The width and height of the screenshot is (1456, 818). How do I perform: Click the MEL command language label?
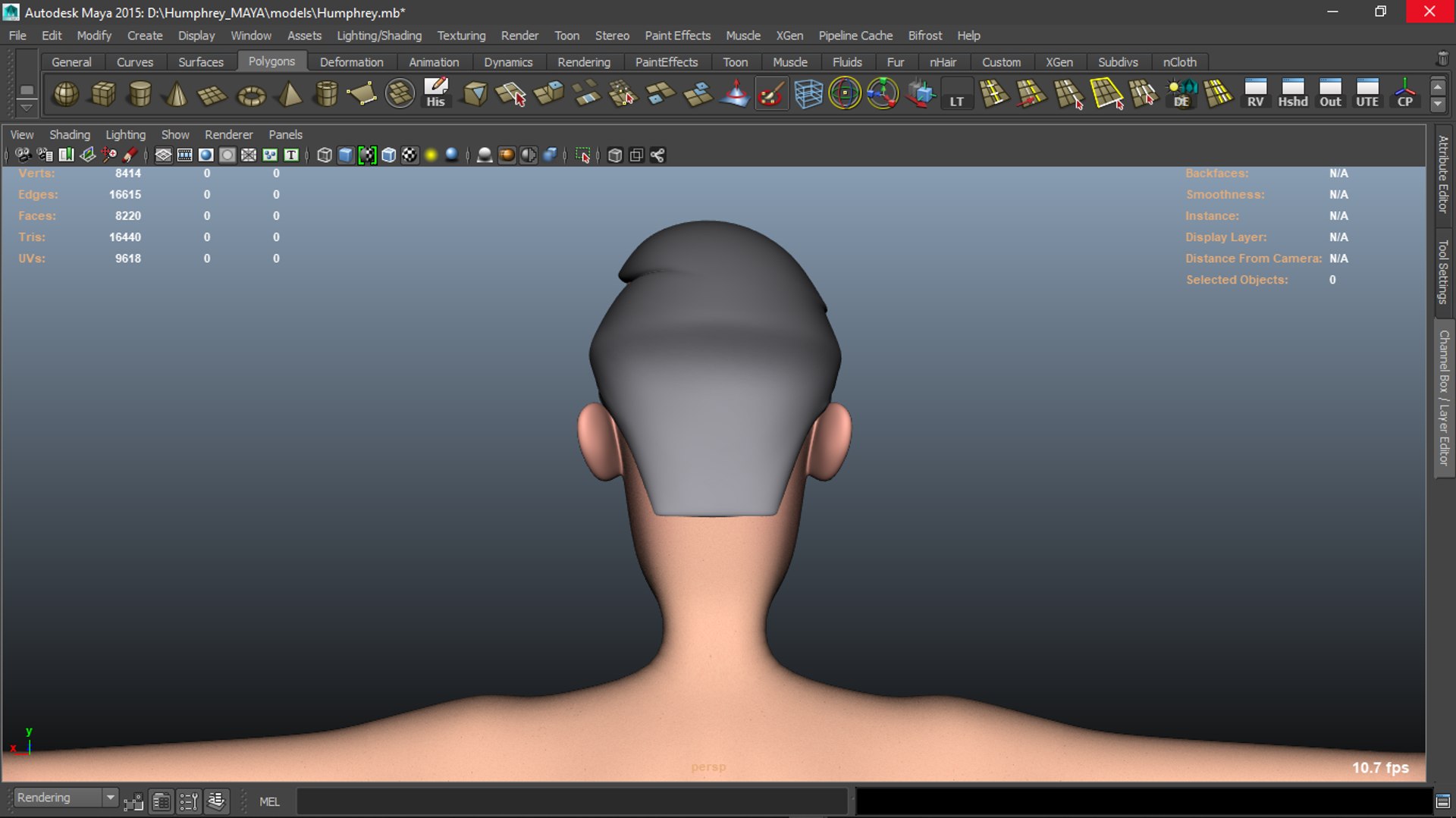pos(269,801)
